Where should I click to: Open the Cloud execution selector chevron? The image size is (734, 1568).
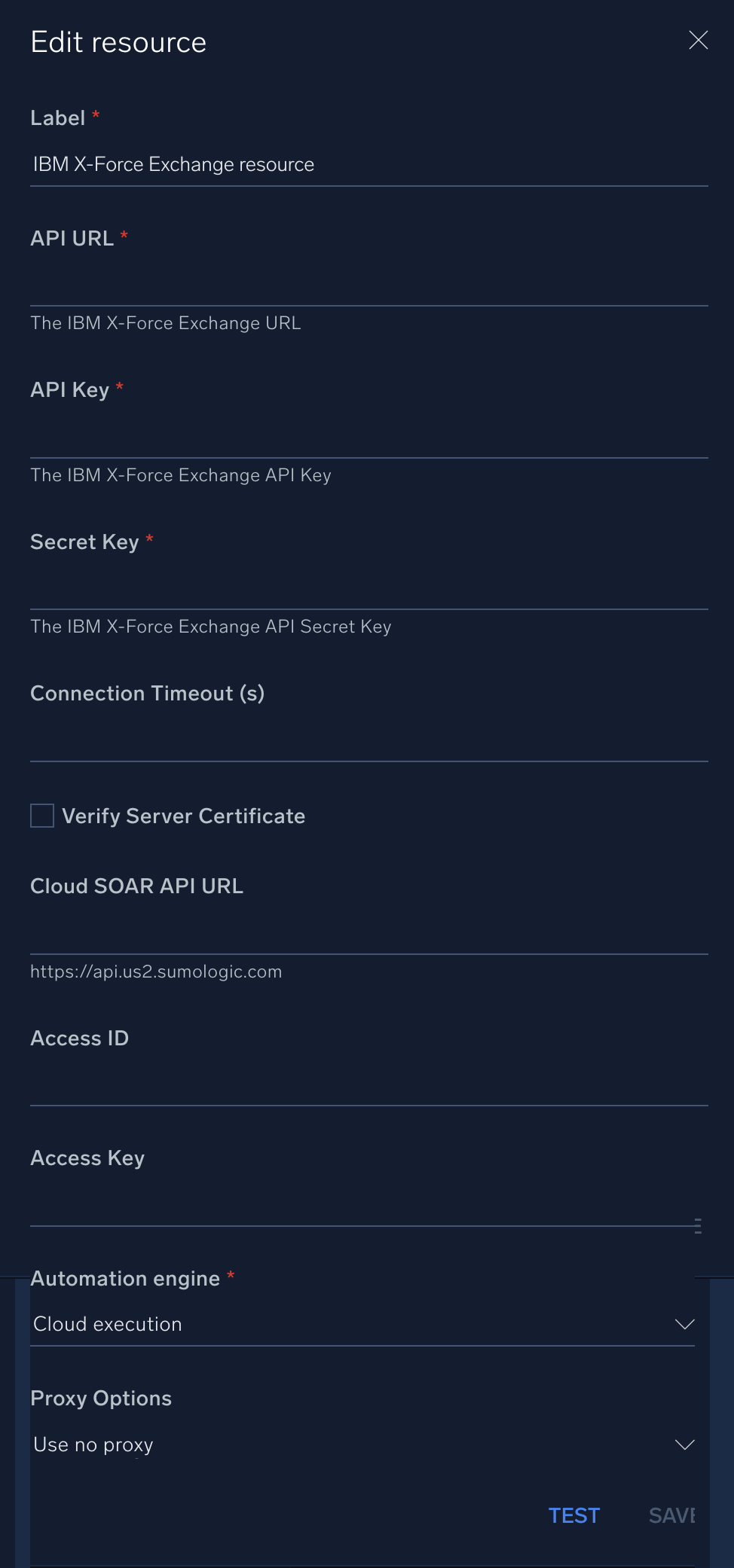click(684, 1324)
